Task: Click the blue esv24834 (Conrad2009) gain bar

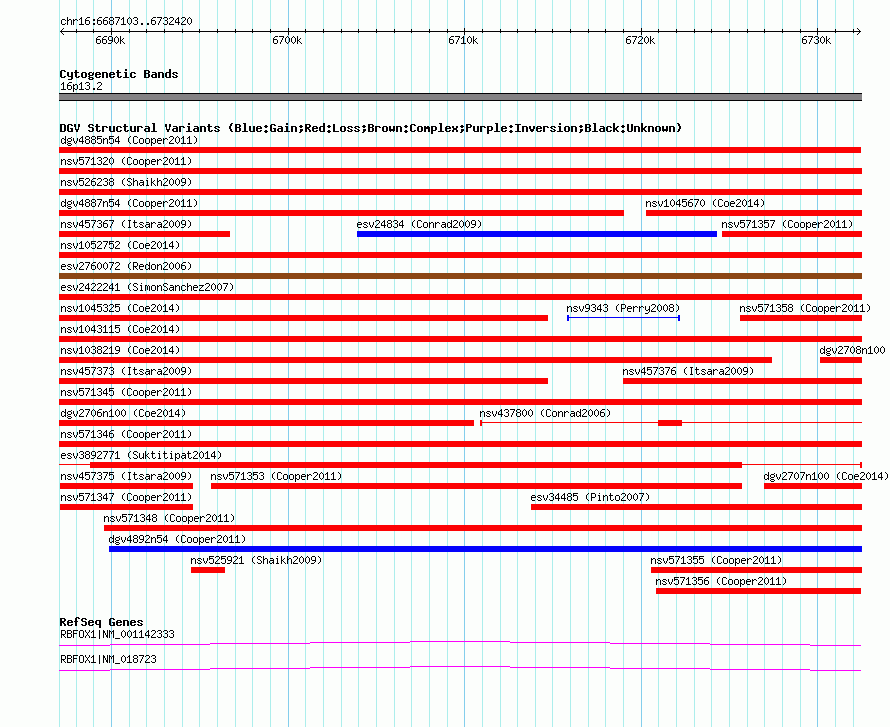Action: (536, 234)
